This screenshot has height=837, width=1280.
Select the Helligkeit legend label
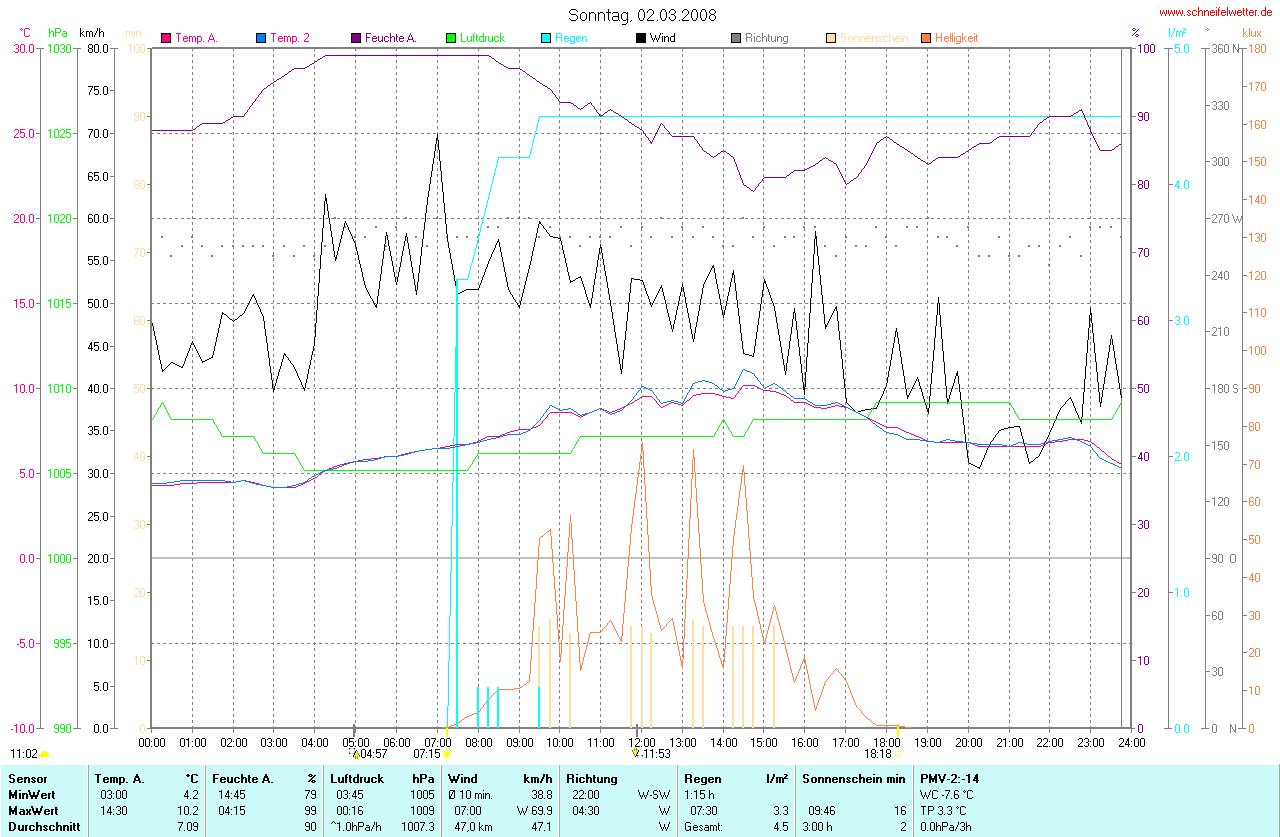(x=957, y=38)
